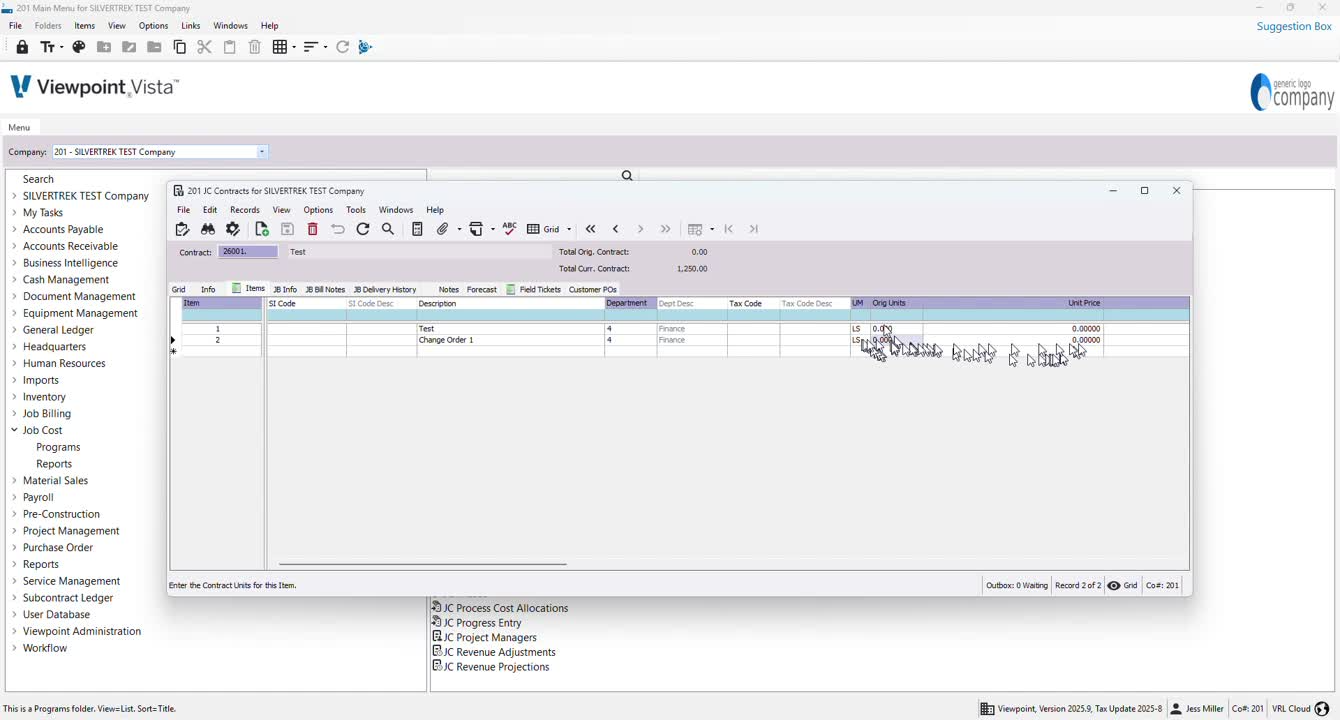
Task: Switch to the Field Tickets tab
Action: [534, 290]
